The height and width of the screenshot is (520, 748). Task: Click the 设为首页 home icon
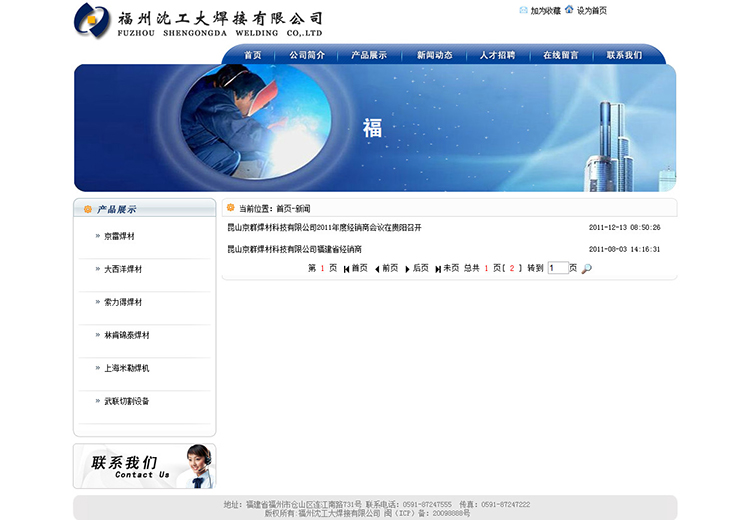click(569, 10)
